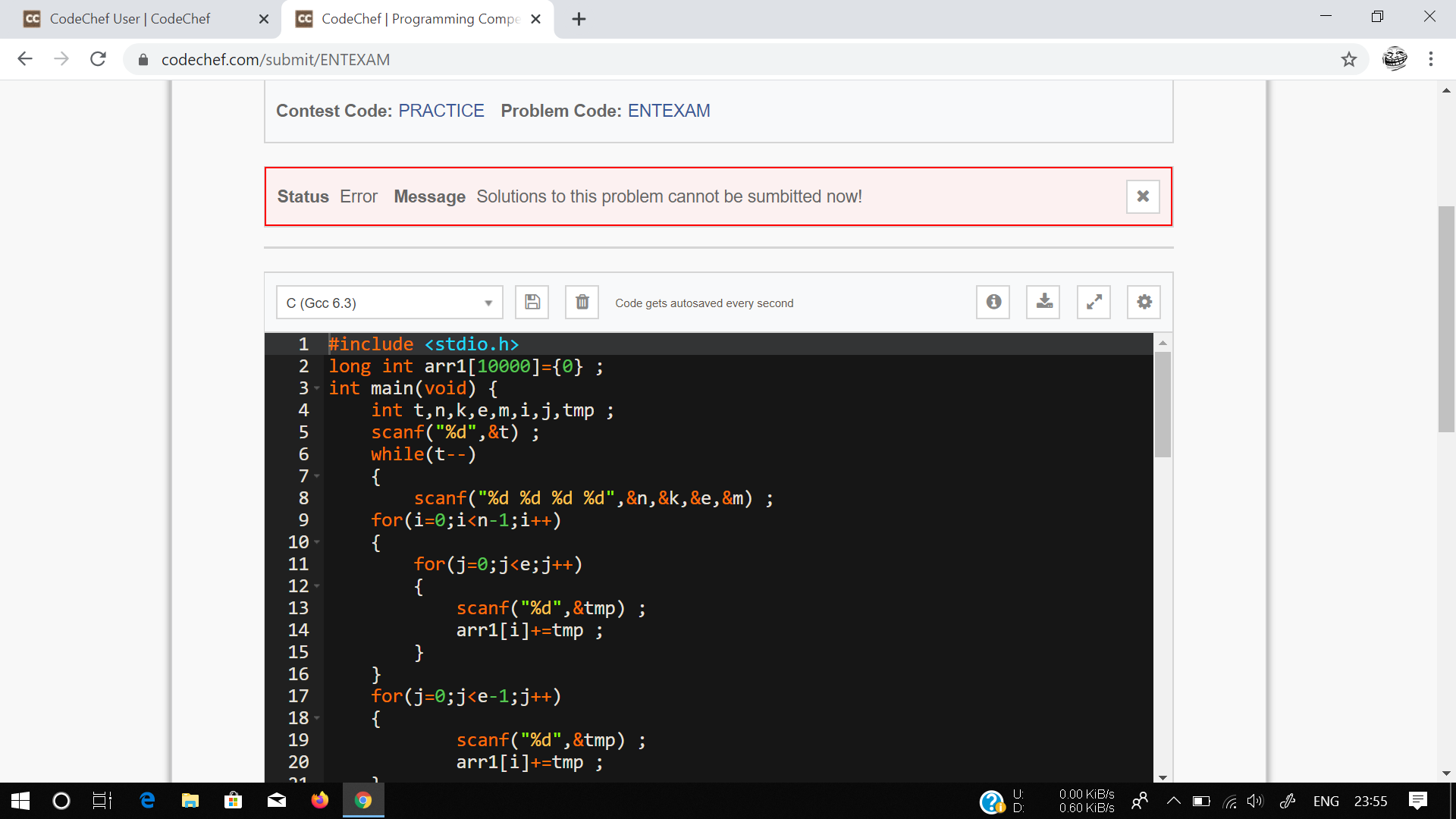Toggle fullscreen editor with expand icon
1456x819 pixels.
click(x=1094, y=302)
